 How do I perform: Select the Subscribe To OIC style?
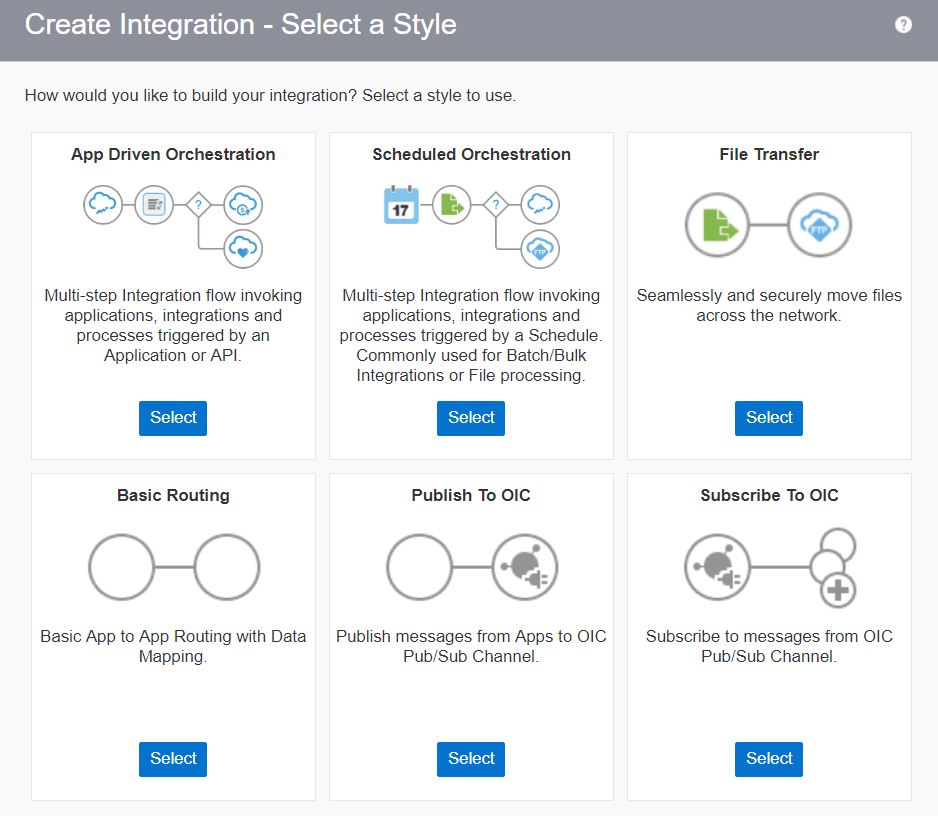769,759
